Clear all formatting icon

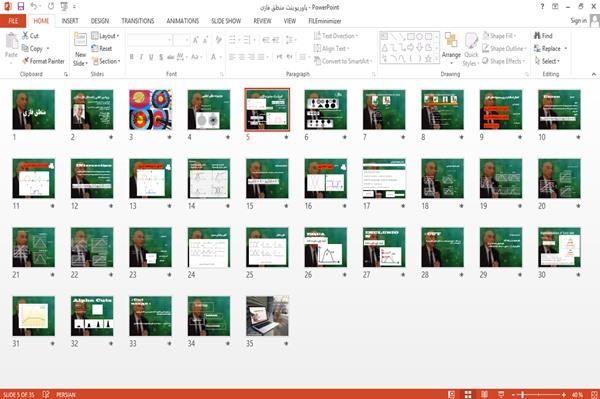pos(218,40)
